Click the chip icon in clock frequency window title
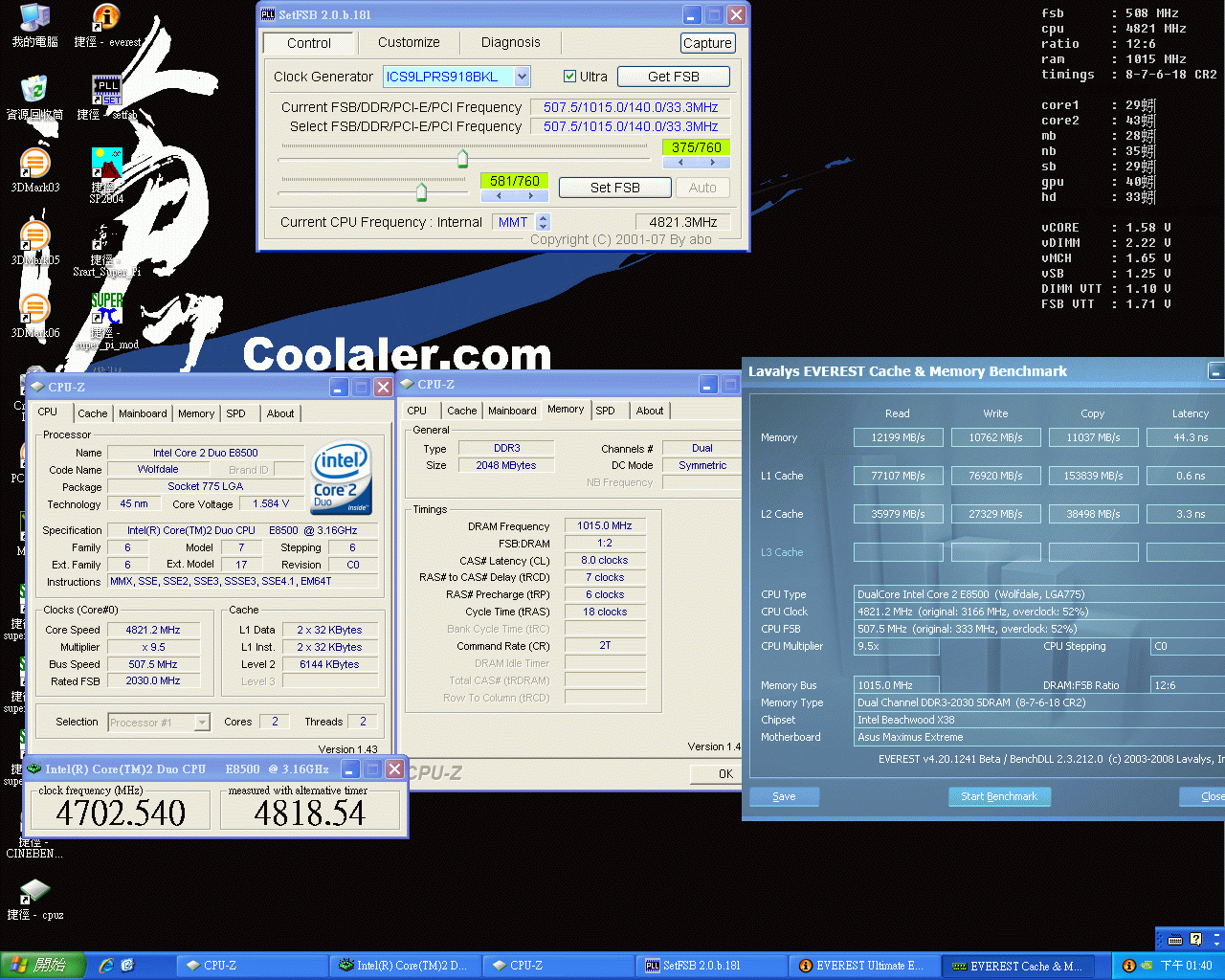This screenshot has width=1225, height=980. click(33, 768)
